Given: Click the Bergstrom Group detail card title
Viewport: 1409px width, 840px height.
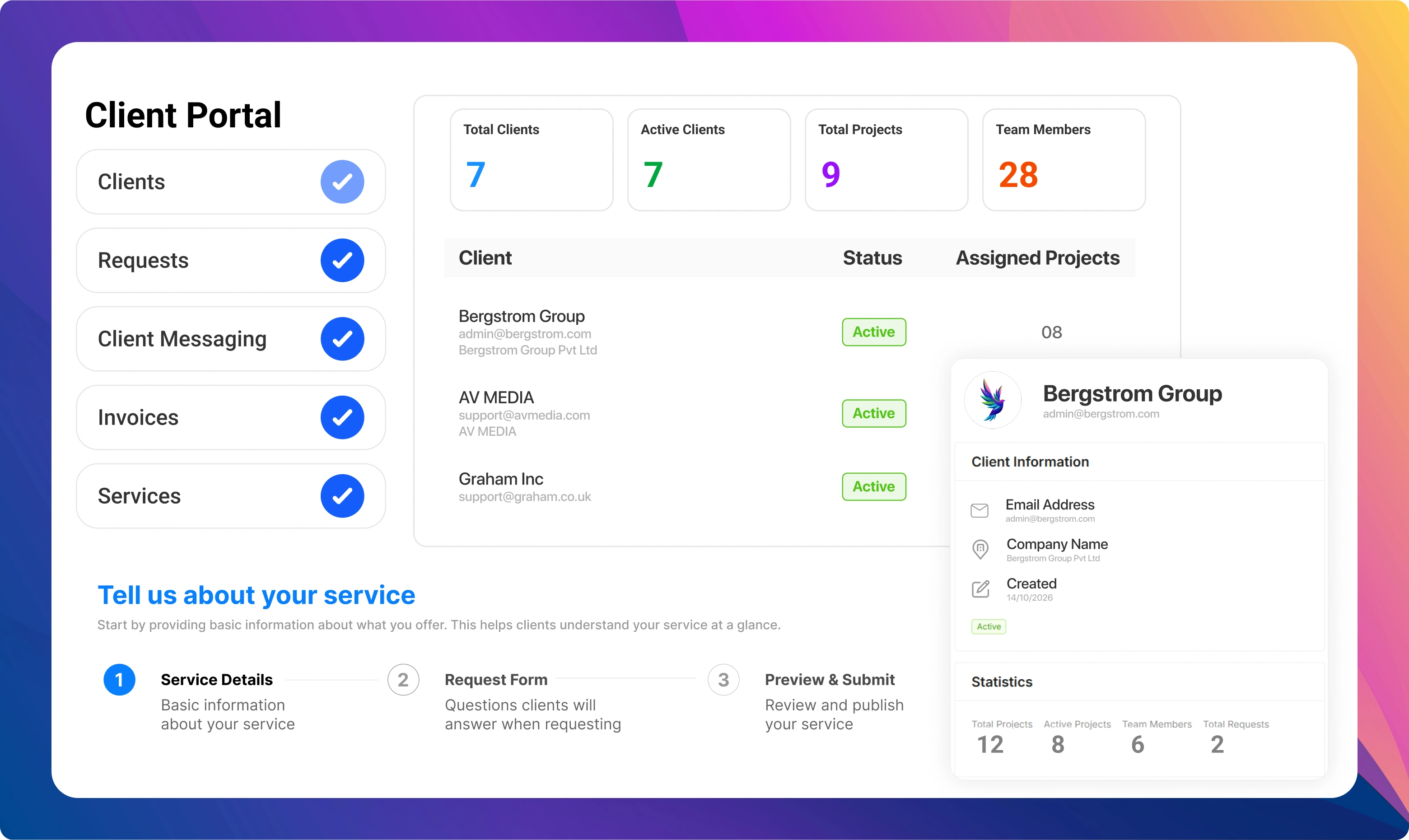Looking at the screenshot, I should pos(1132,393).
